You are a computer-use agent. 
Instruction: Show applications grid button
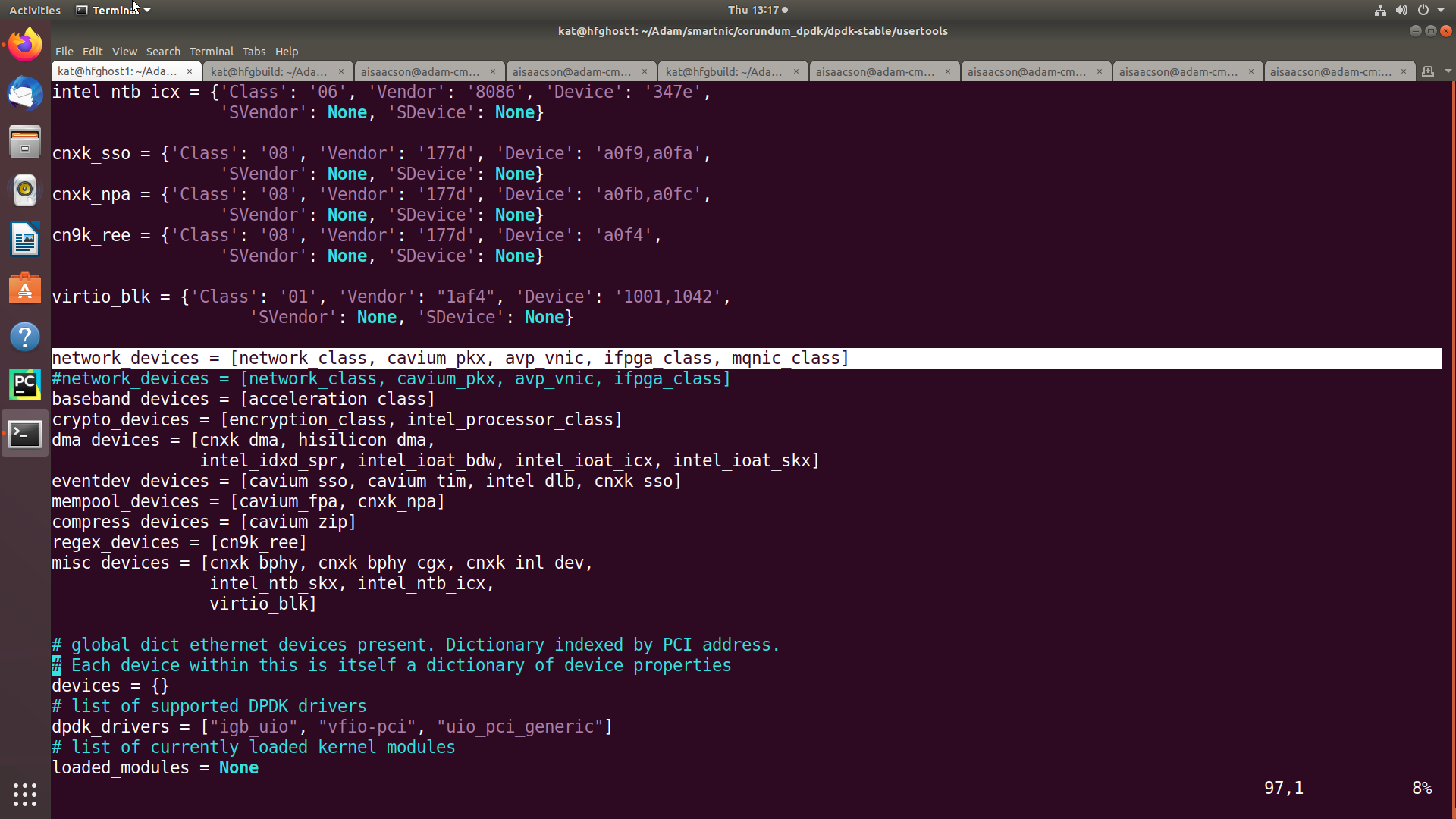pyautogui.click(x=25, y=794)
